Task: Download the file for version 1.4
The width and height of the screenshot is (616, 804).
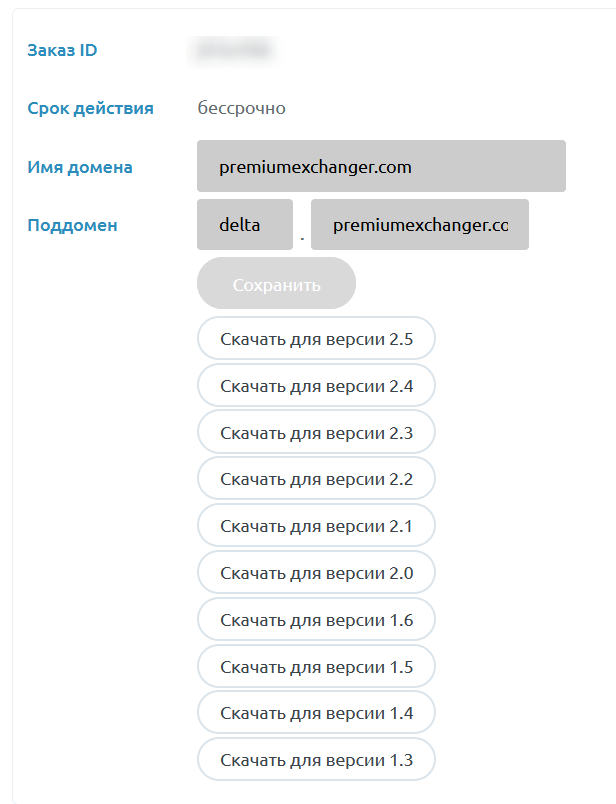Action: [316, 713]
